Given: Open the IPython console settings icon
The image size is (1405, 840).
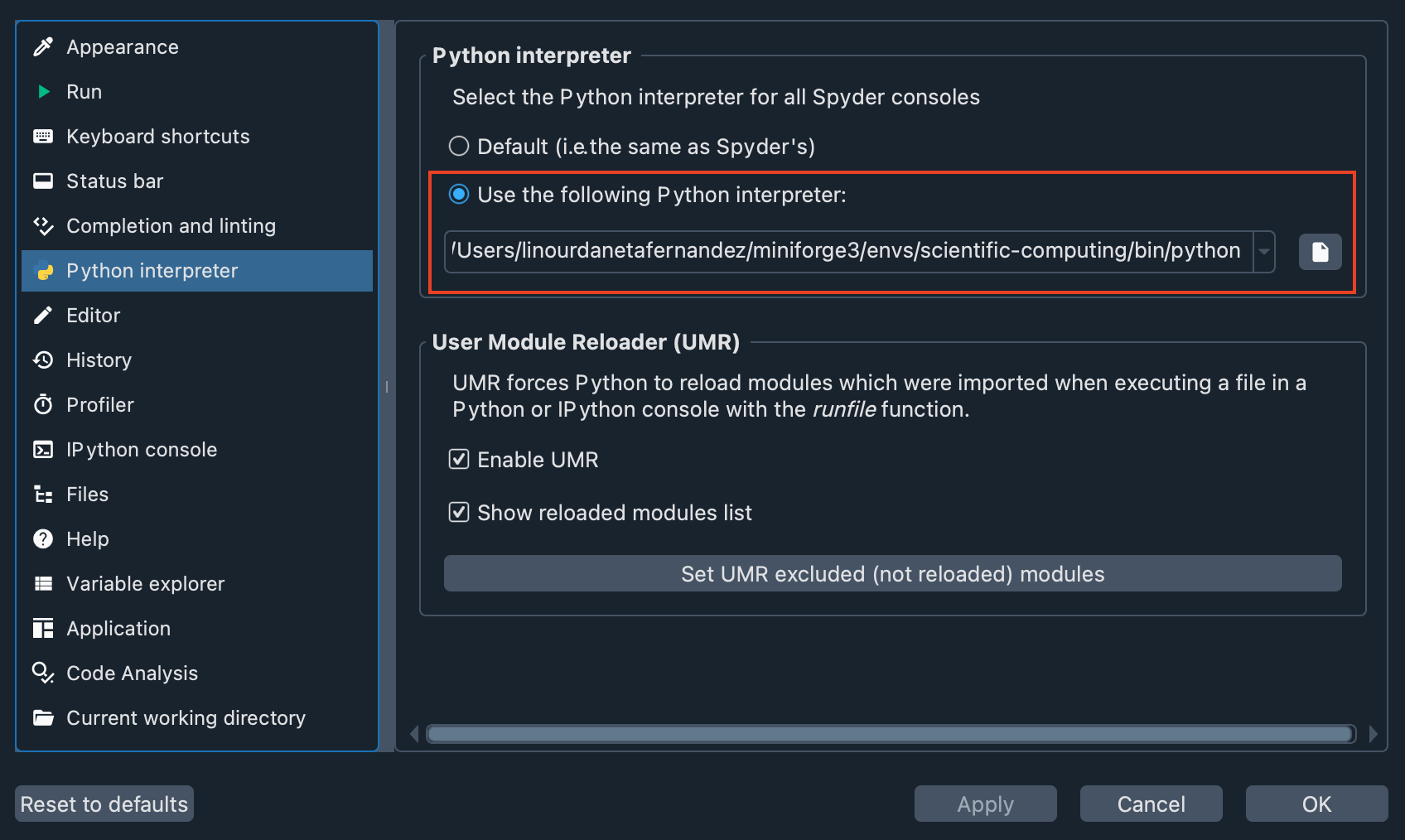Looking at the screenshot, I should coord(43,449).
